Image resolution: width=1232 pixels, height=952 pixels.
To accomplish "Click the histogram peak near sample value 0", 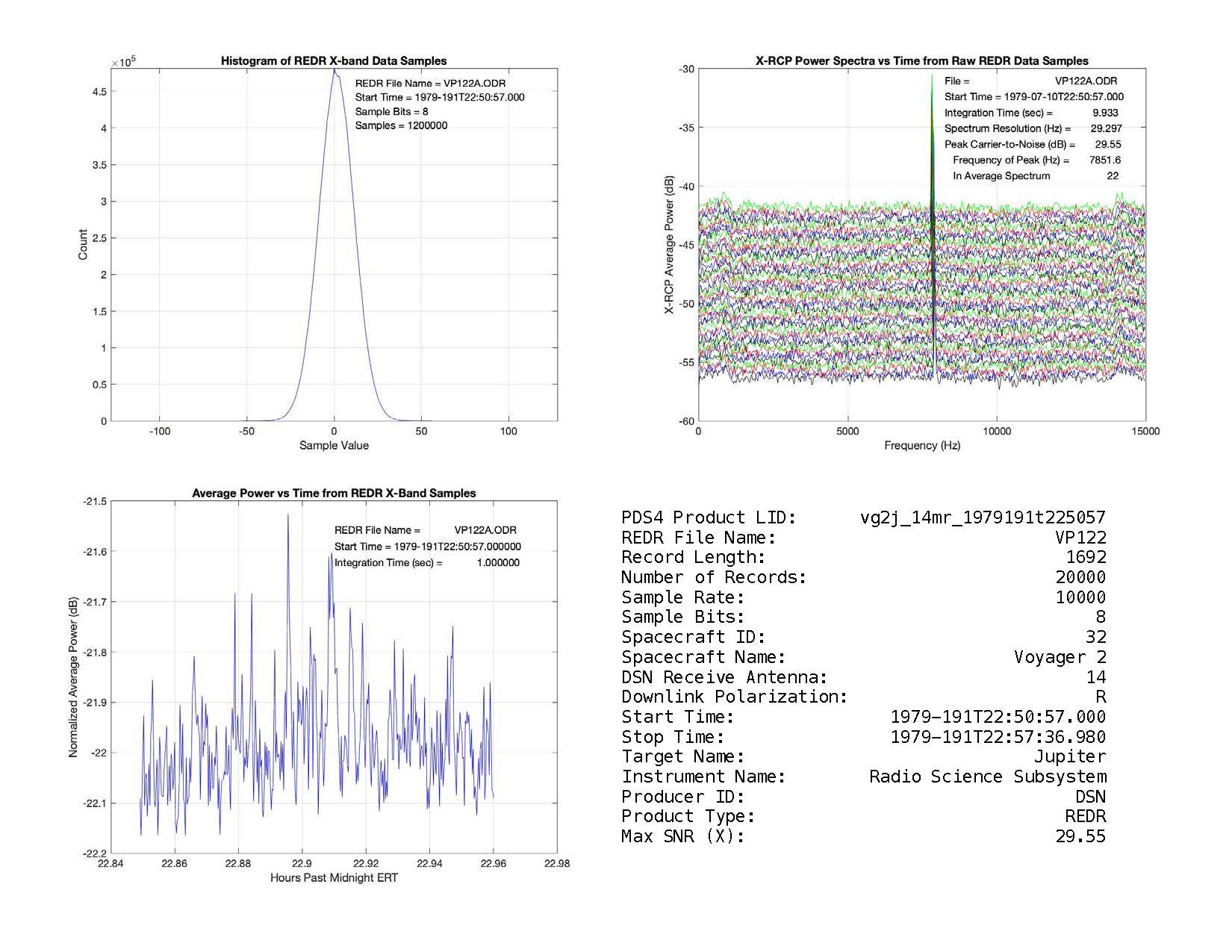I will point(335,72).
